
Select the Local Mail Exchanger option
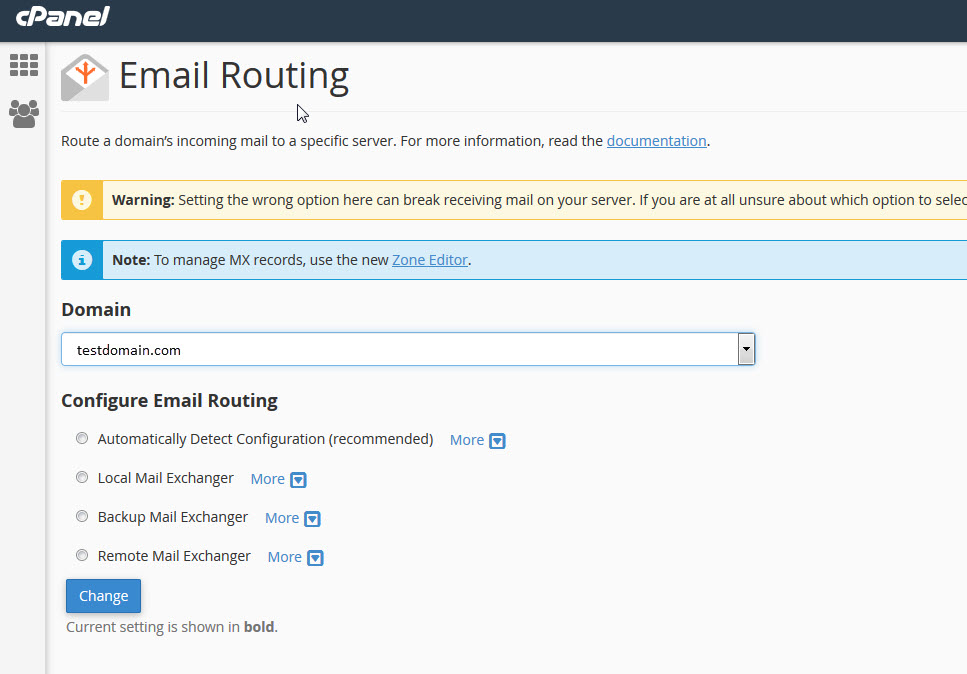pyautogui.click(x=82, y=478)
